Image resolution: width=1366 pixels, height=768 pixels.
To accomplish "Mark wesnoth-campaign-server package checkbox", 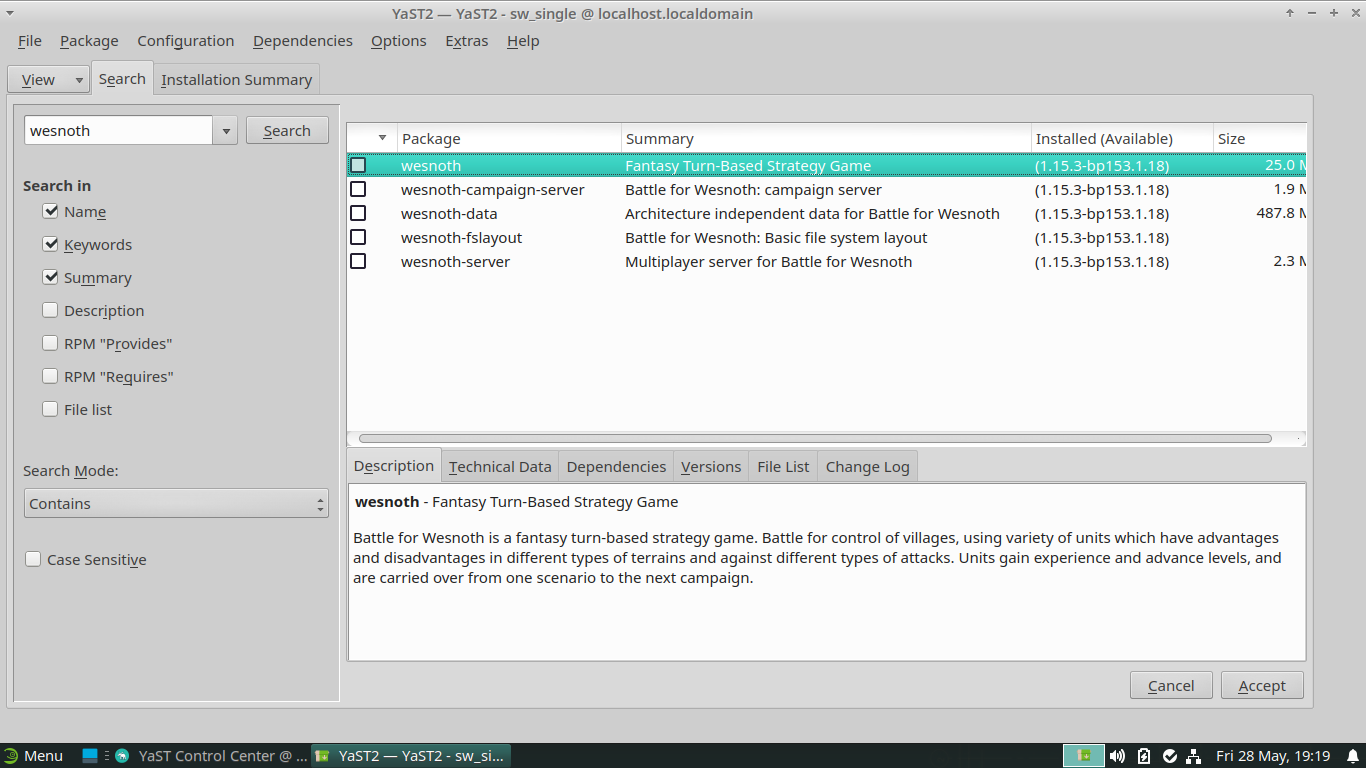I will tap(358, 190).
